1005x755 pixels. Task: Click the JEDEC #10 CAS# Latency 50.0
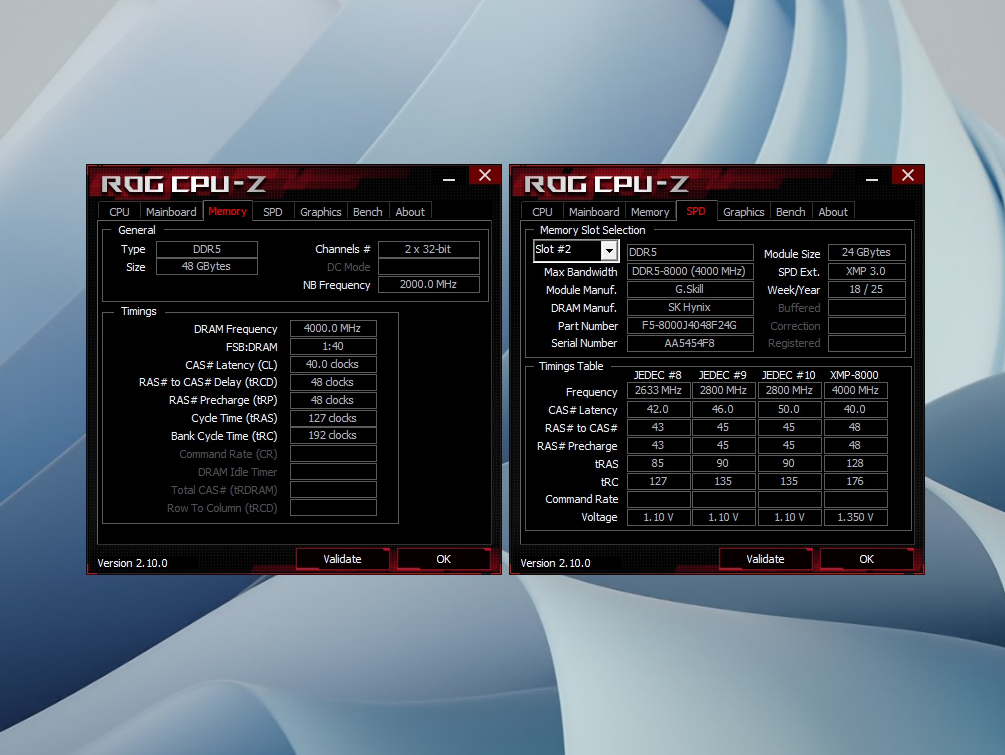point(789,409)
